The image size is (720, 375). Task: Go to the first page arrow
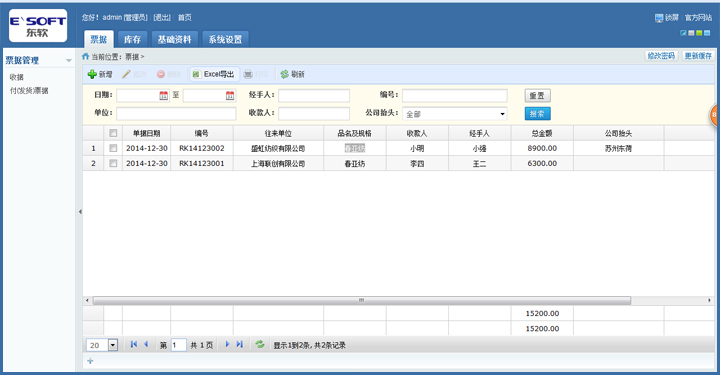[134, 344]
